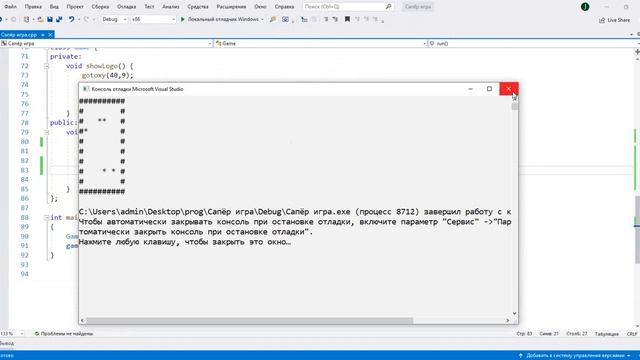Open the Вид menu
640x360 pixels.
click(x=54, y=7)
